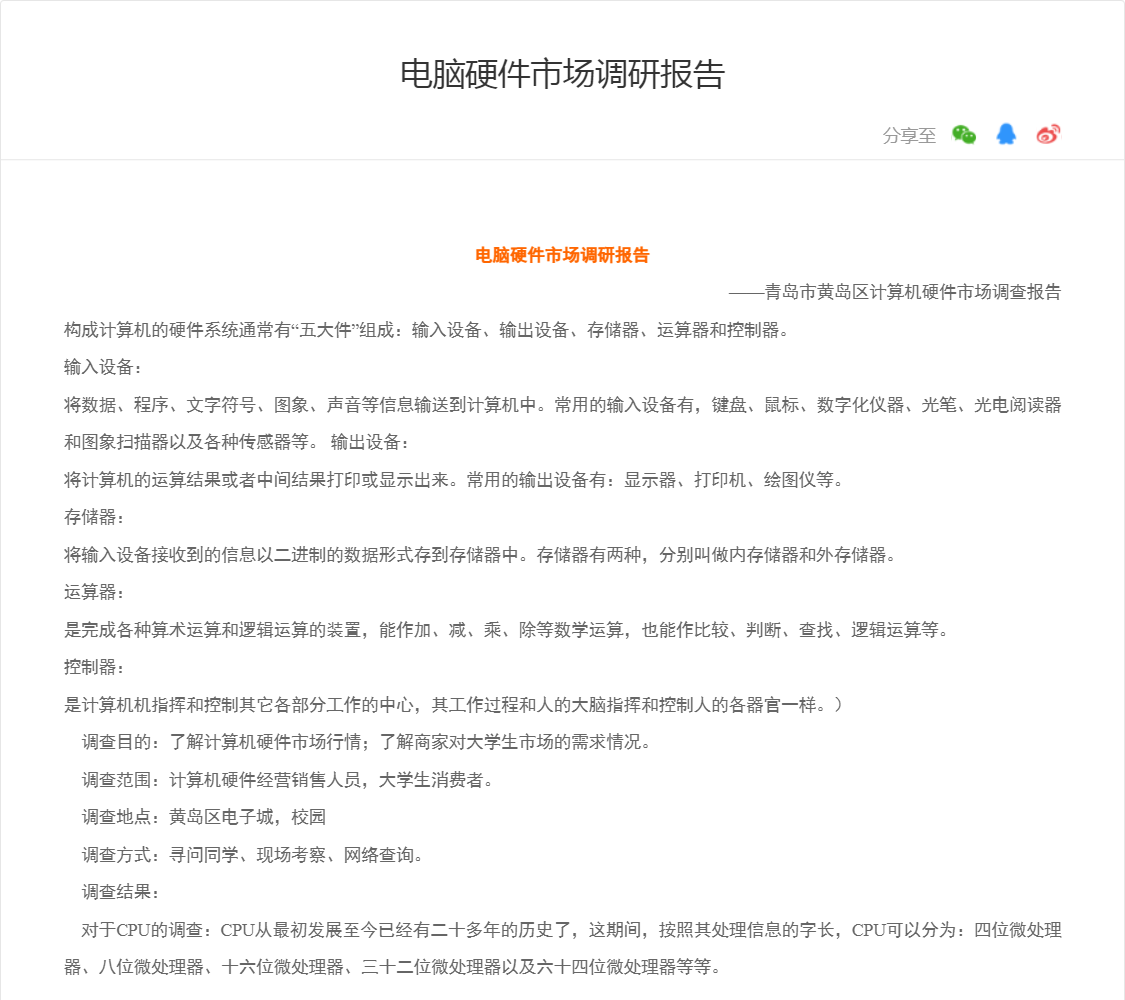The width and height of the screenshot is (1125, 1000).
Task: Click the 运算器： section heading
Action: coord(95,593)
